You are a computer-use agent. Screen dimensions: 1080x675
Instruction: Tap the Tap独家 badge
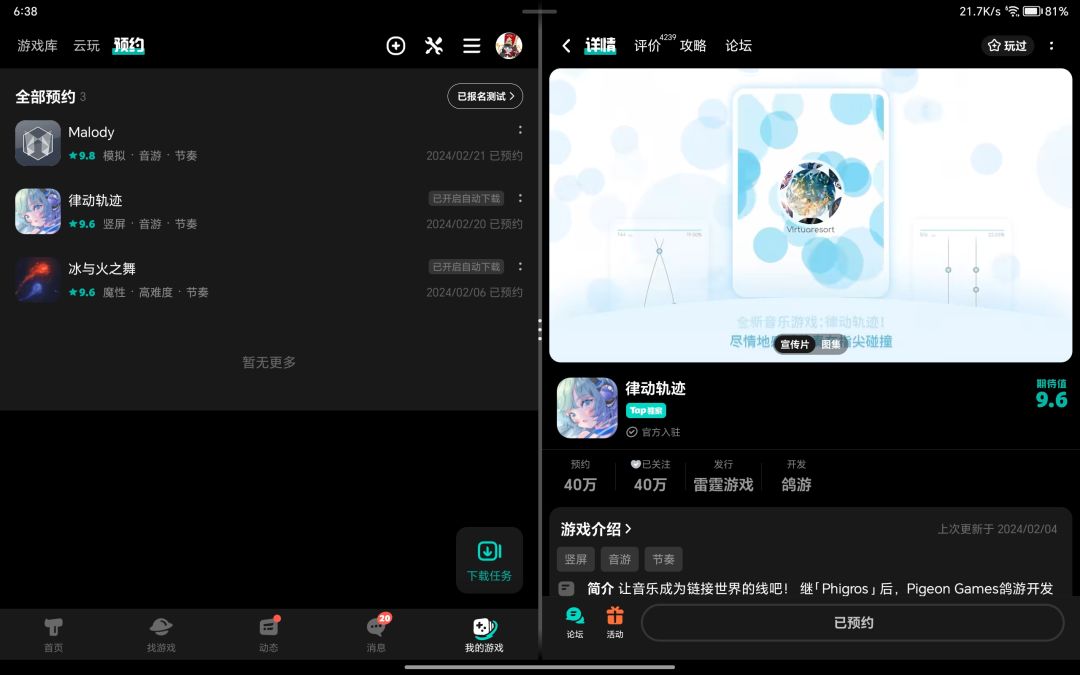(646, 411)
